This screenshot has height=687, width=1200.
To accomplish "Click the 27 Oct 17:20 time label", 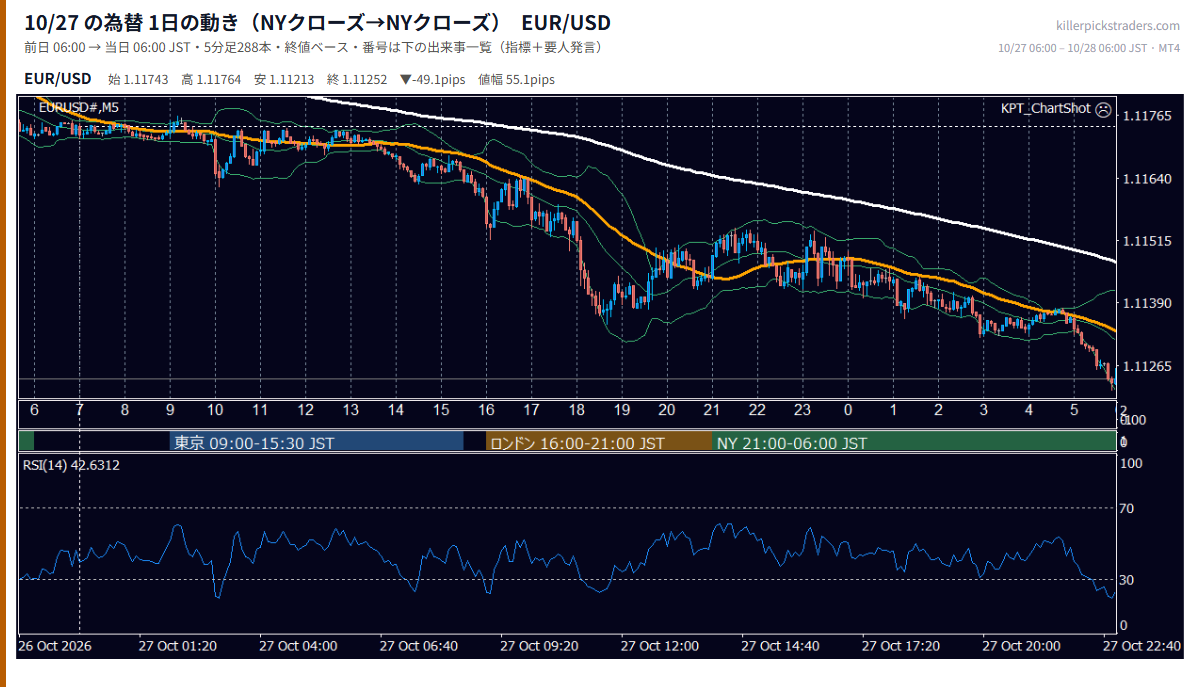I will (x=901, y=646).
